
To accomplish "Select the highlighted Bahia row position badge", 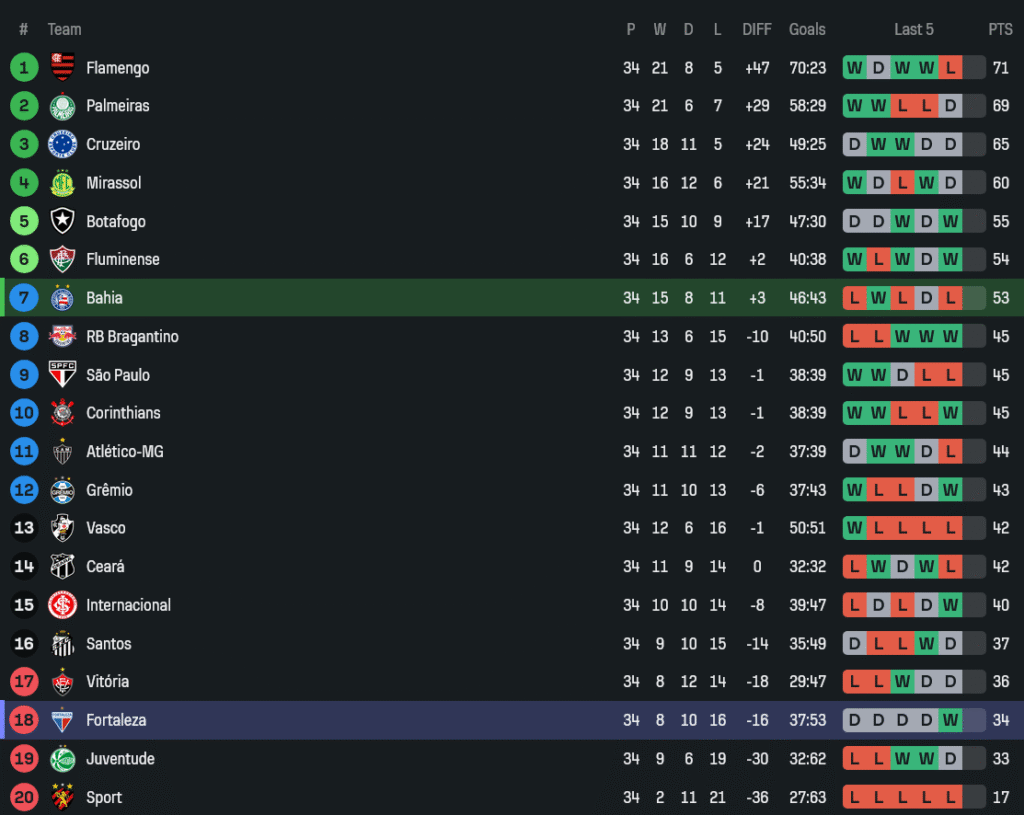I will 24,298.
